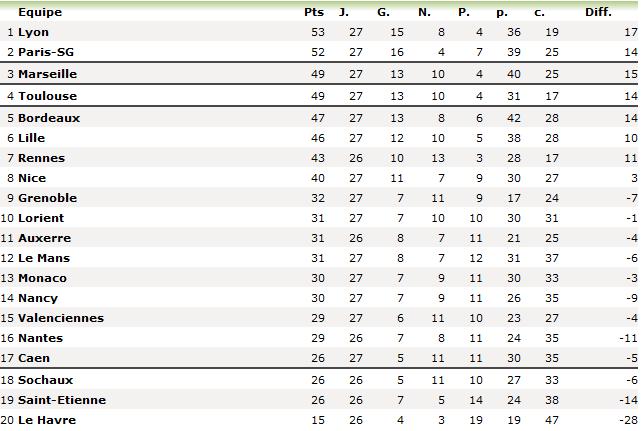
Task: Select Monaco in the standings
Action: tap(42, 278)
